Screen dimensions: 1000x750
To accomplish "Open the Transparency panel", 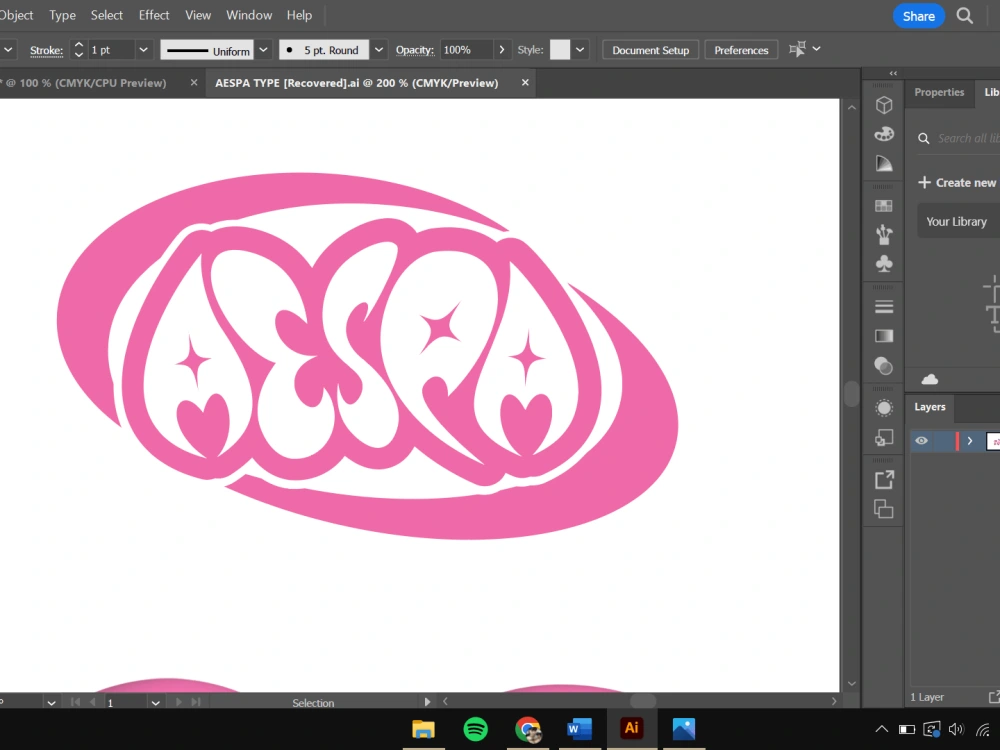I will pos(884,365).
